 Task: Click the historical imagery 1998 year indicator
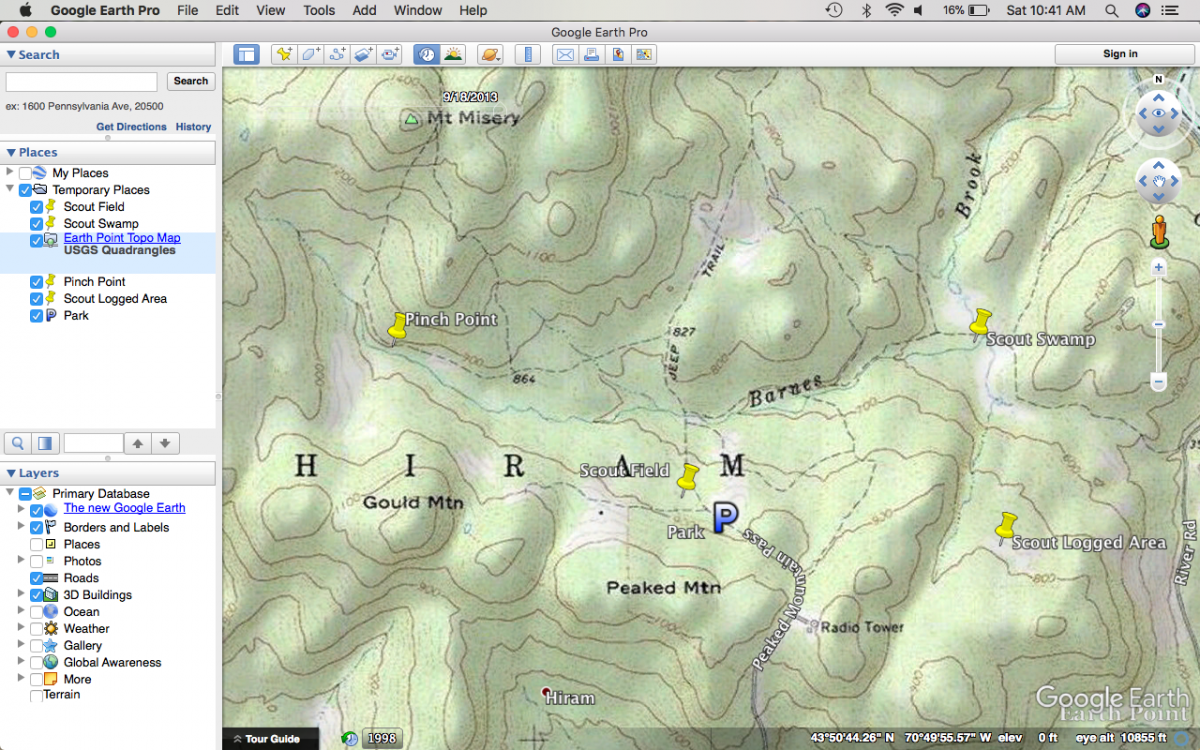click(x=382, y=739)
